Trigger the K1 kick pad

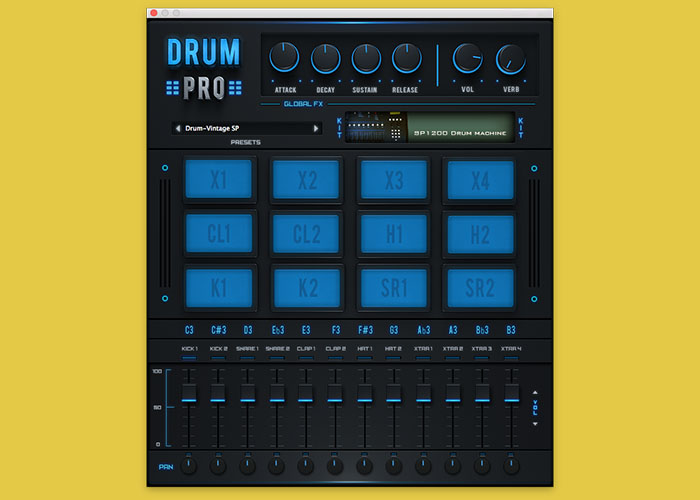219,288
